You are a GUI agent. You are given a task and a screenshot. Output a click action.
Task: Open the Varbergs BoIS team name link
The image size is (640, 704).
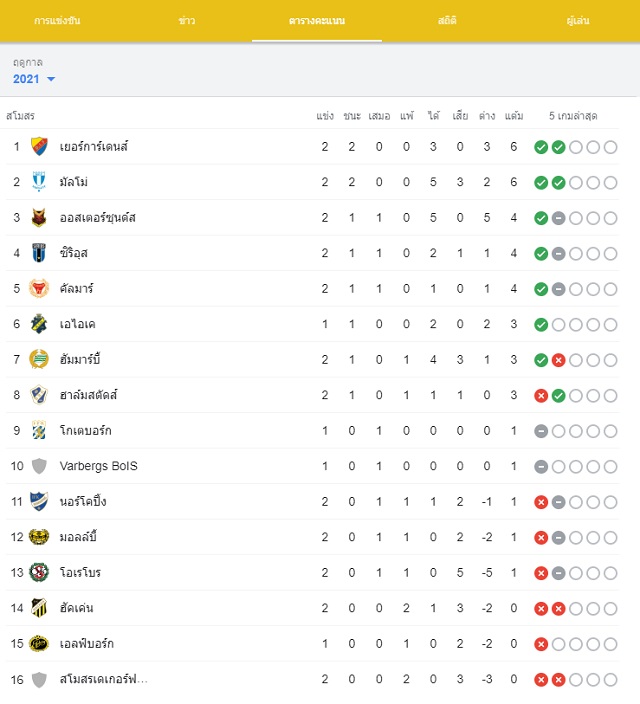[x=98, y=466]
